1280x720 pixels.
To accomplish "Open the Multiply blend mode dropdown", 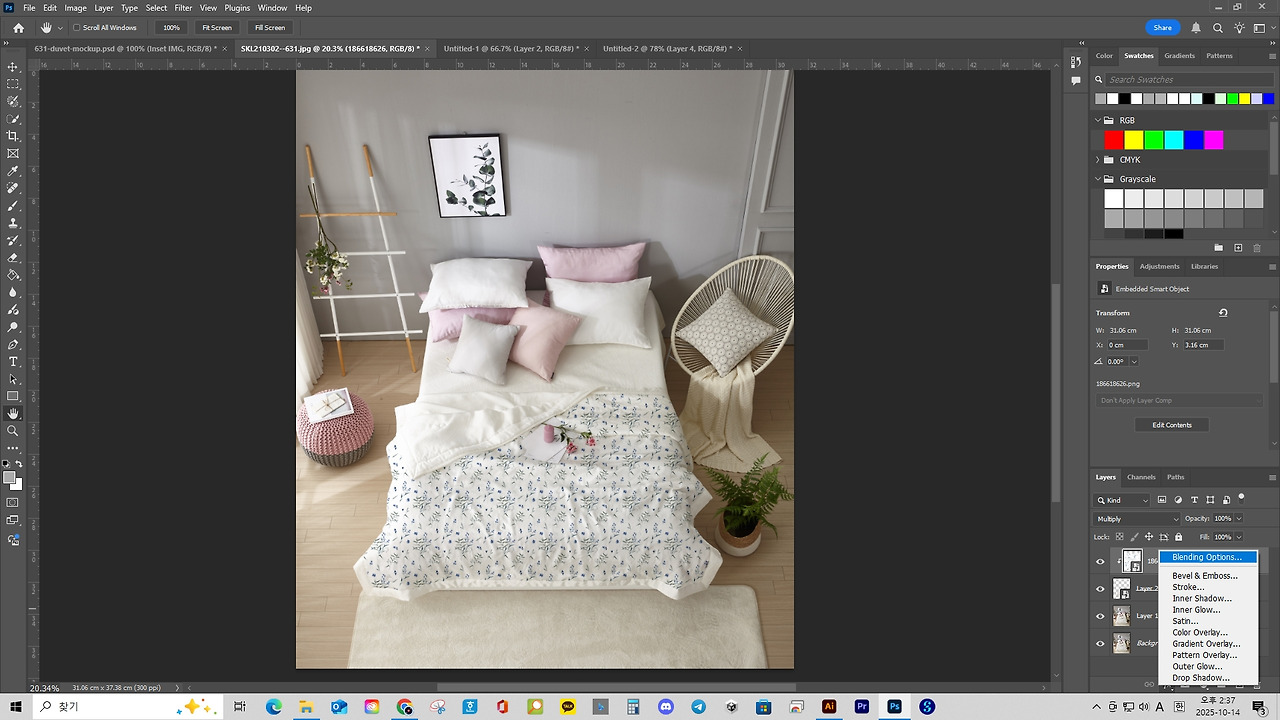I will pos(1135,518).
